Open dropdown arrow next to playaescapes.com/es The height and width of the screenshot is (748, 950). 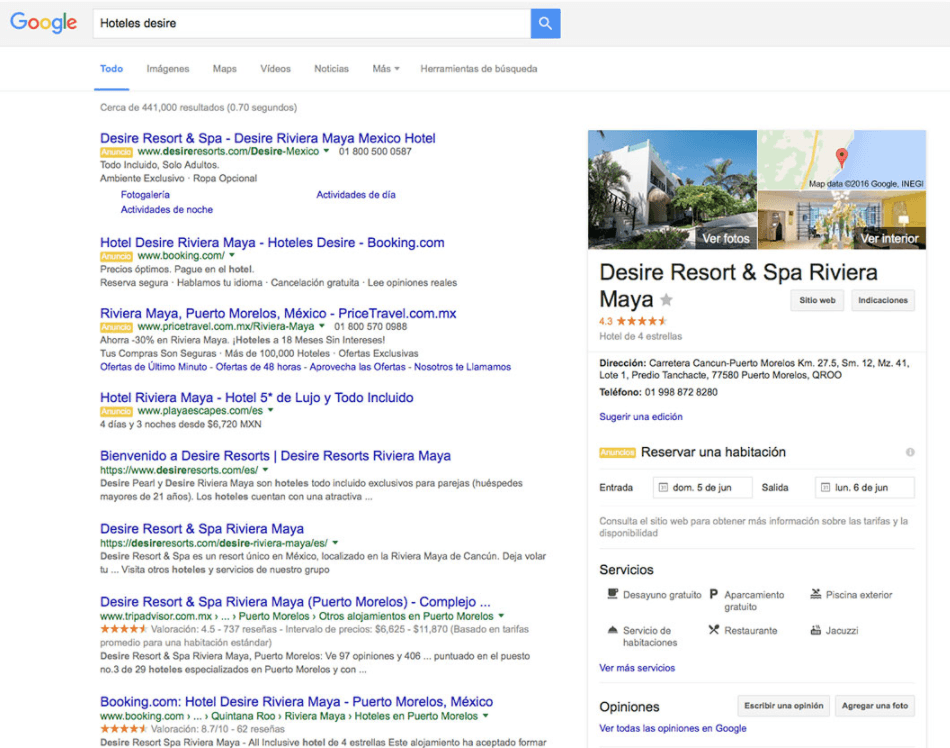(270, 410)
